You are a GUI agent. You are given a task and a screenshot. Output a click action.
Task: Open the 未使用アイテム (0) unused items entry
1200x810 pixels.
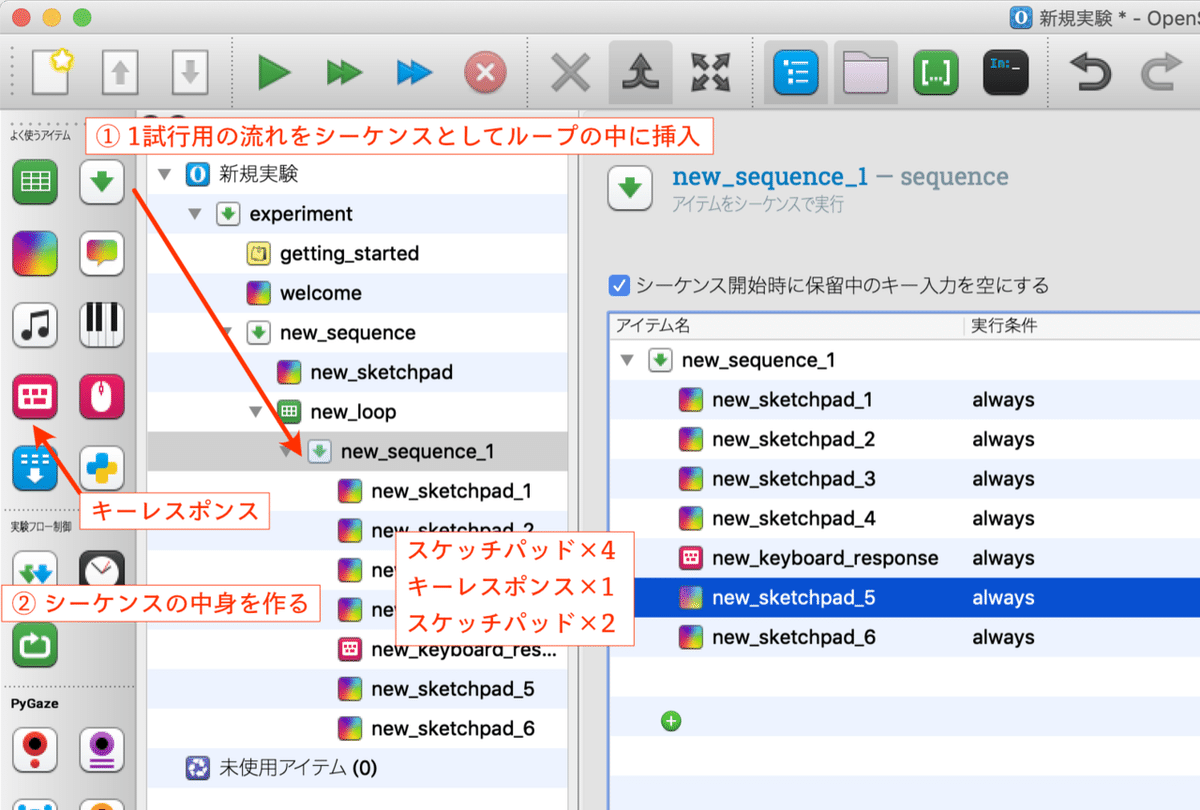point(298,768)
